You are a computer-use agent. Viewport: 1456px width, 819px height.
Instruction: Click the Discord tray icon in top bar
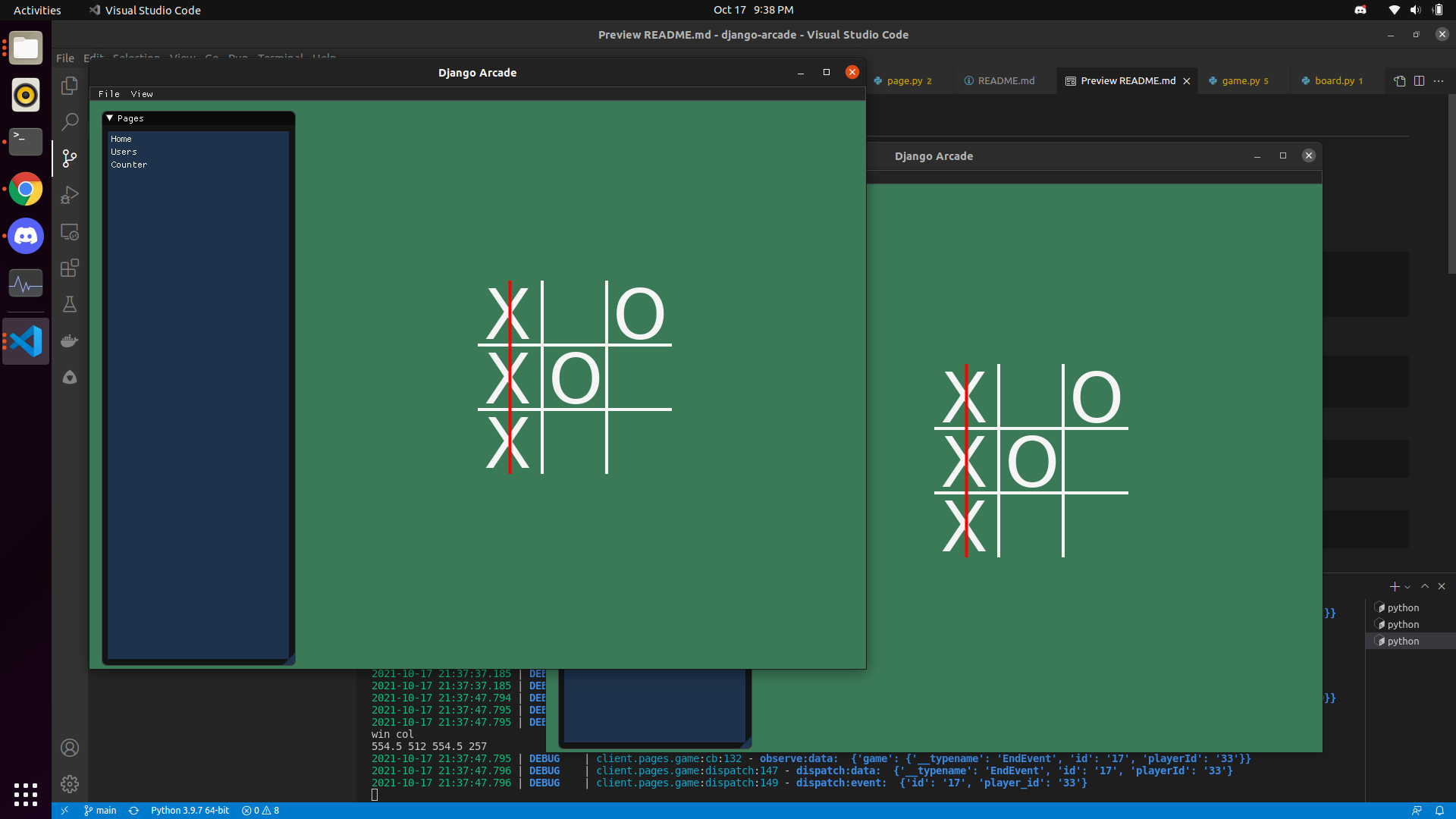tap(1360, 10)
